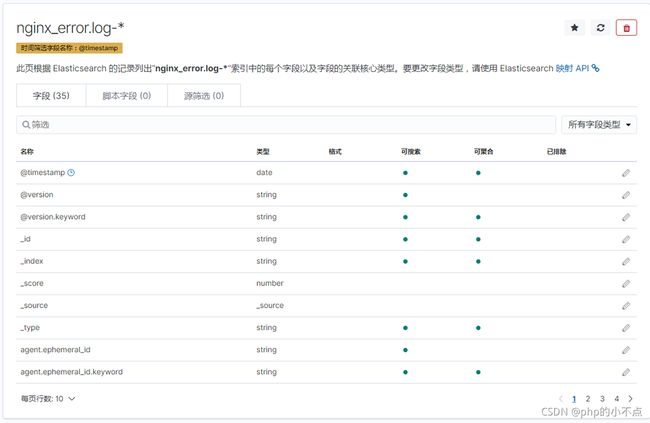650x423 pixels.
Task: Click the 已排除 column header
Action: 556,151
